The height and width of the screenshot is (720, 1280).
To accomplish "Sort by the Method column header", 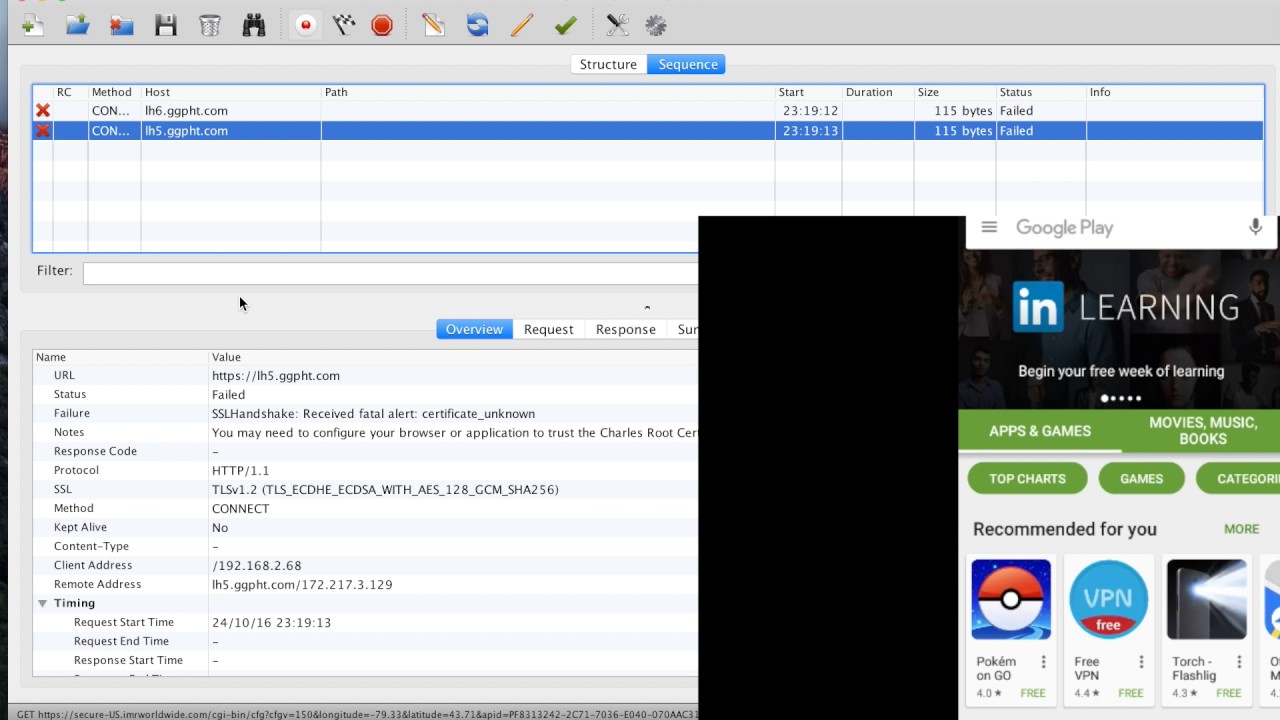I will [113, 92].
